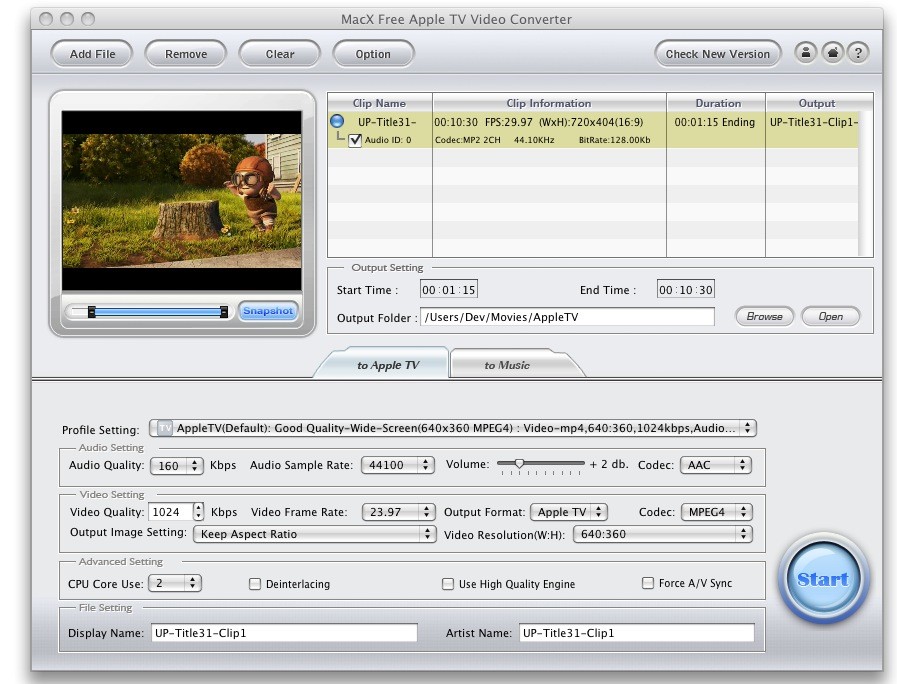Enable Use High Quality Engine checkbox
The height and width of the screenshot is (684, 897).
pos(448,584)
